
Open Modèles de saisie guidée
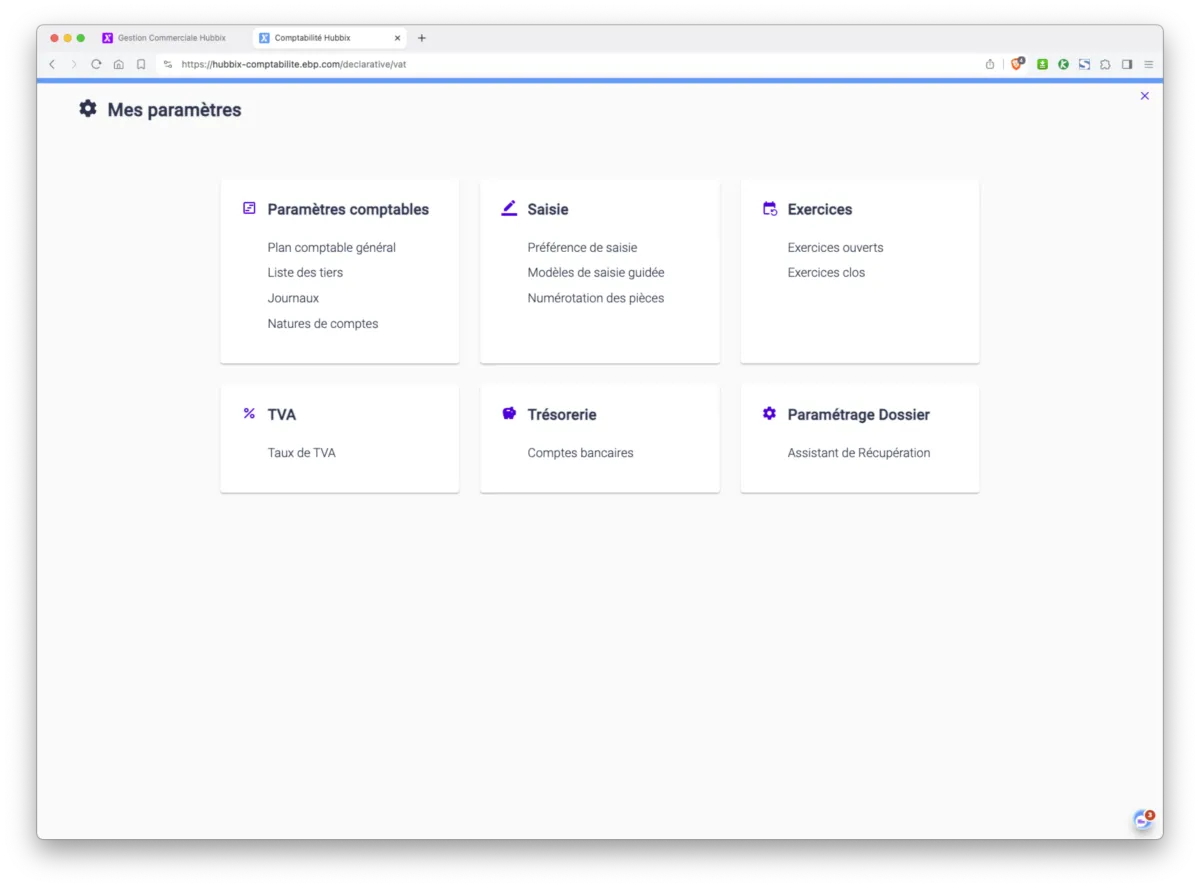coord(596,272)
